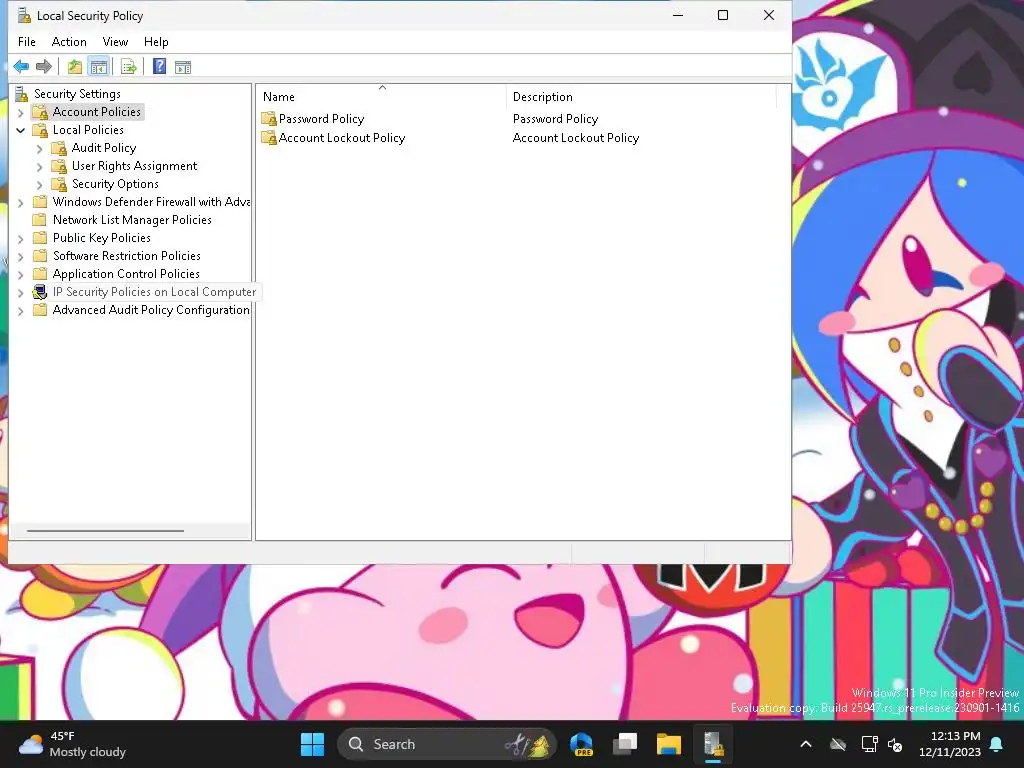Click the Local Policies folder icon
1024x768 pixels.
pos(40,130)
